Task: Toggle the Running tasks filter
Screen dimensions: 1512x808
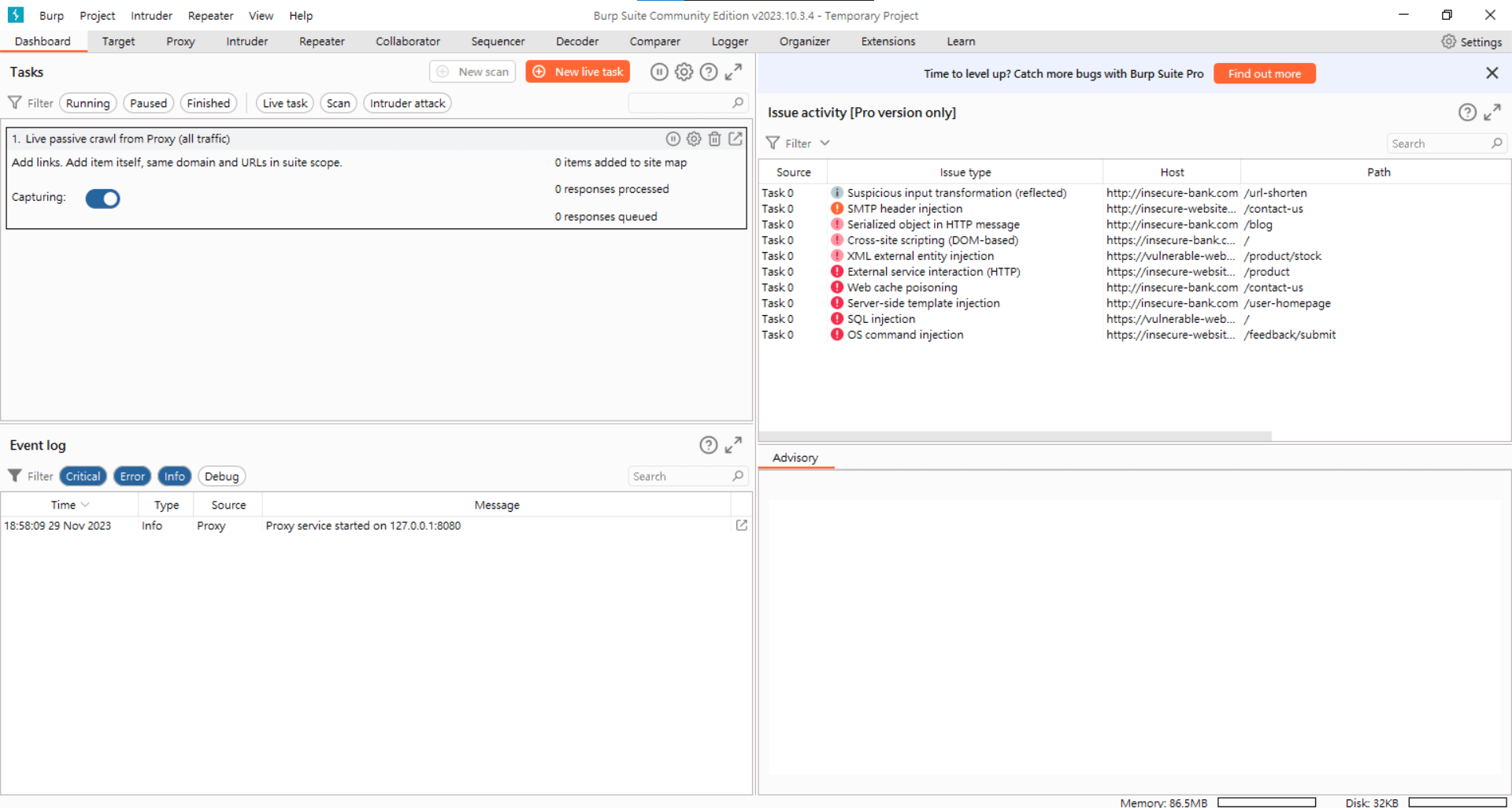Action: coord(88,103)
